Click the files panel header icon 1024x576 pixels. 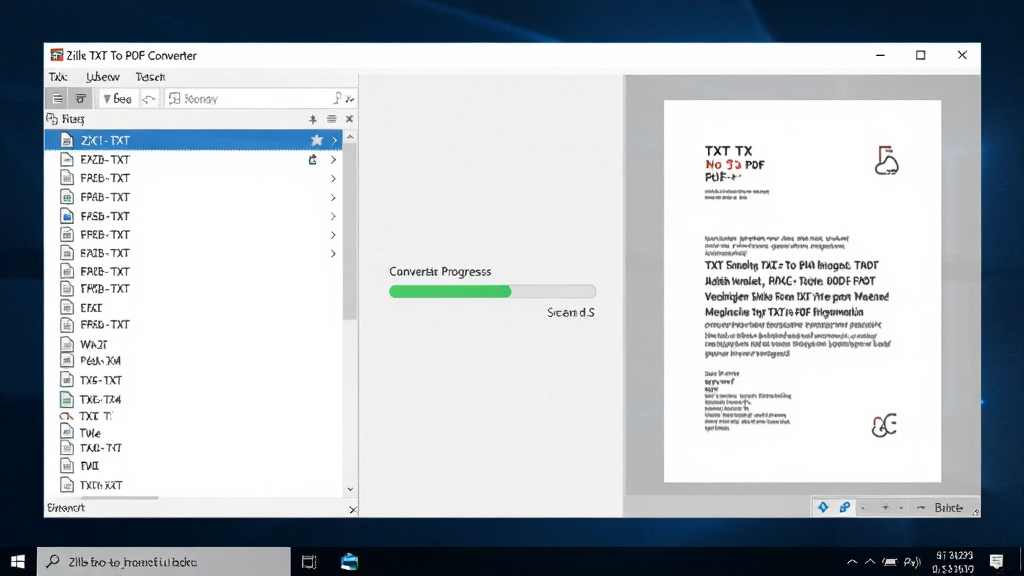click(52, 118)
